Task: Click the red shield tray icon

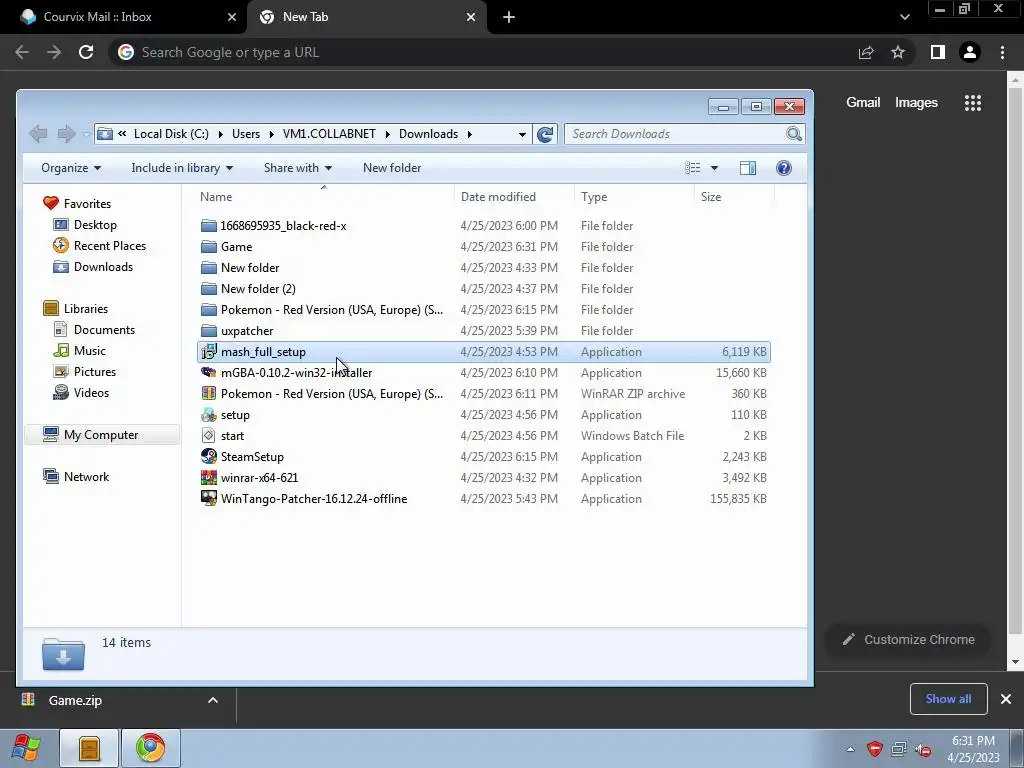Action: (x=874, y=748)
